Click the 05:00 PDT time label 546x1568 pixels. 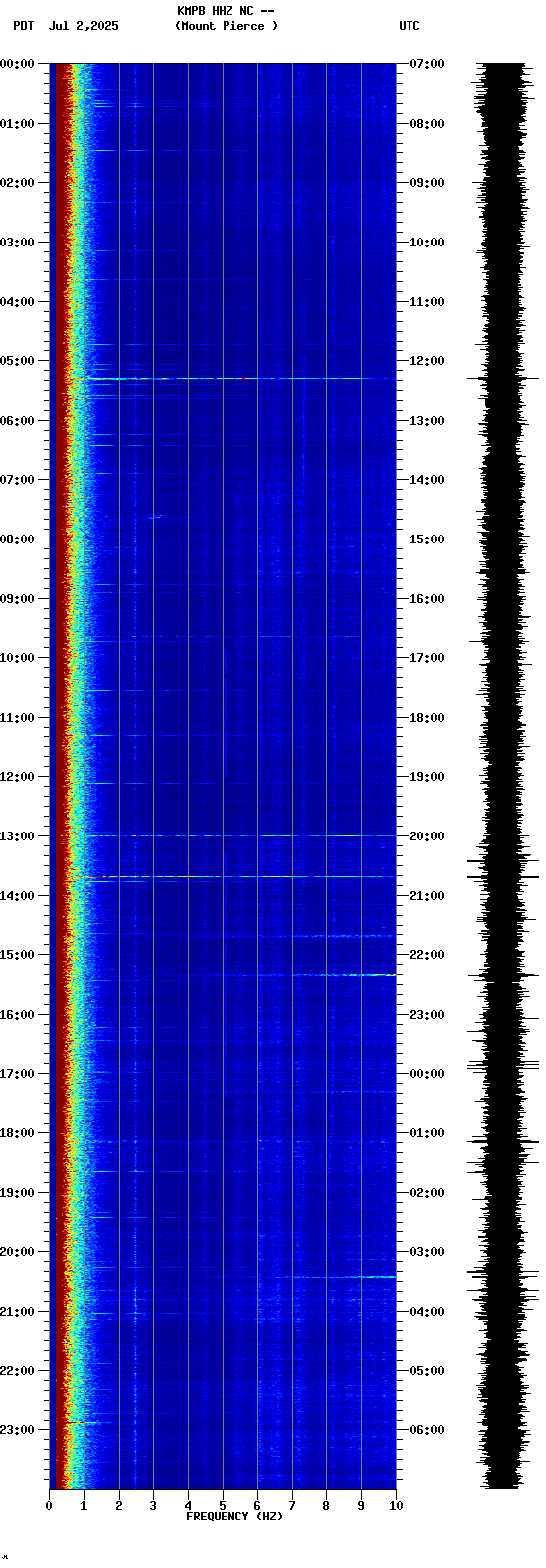tap(18, 361)
